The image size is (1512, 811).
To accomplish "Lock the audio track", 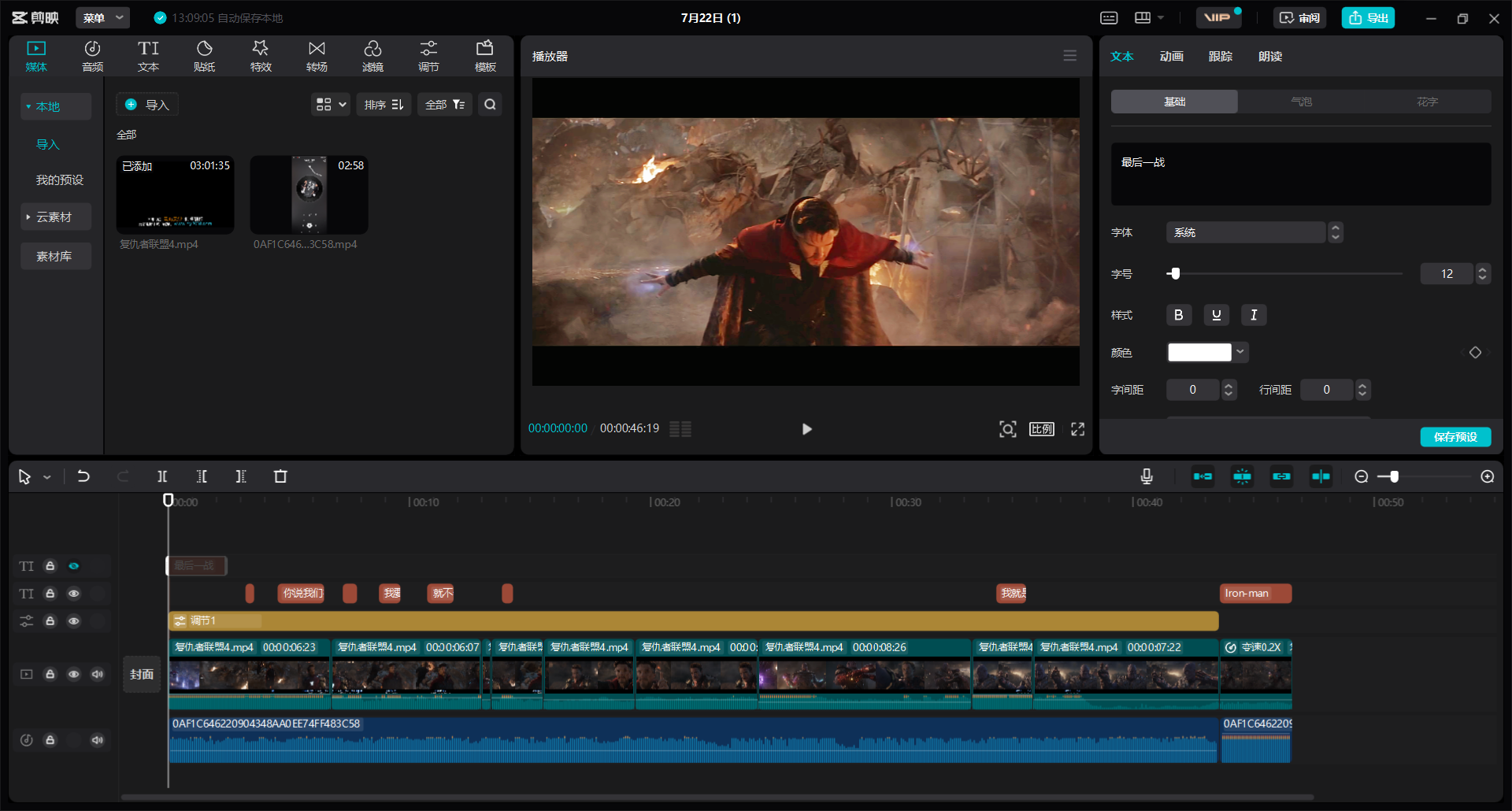I will [50, 740].
